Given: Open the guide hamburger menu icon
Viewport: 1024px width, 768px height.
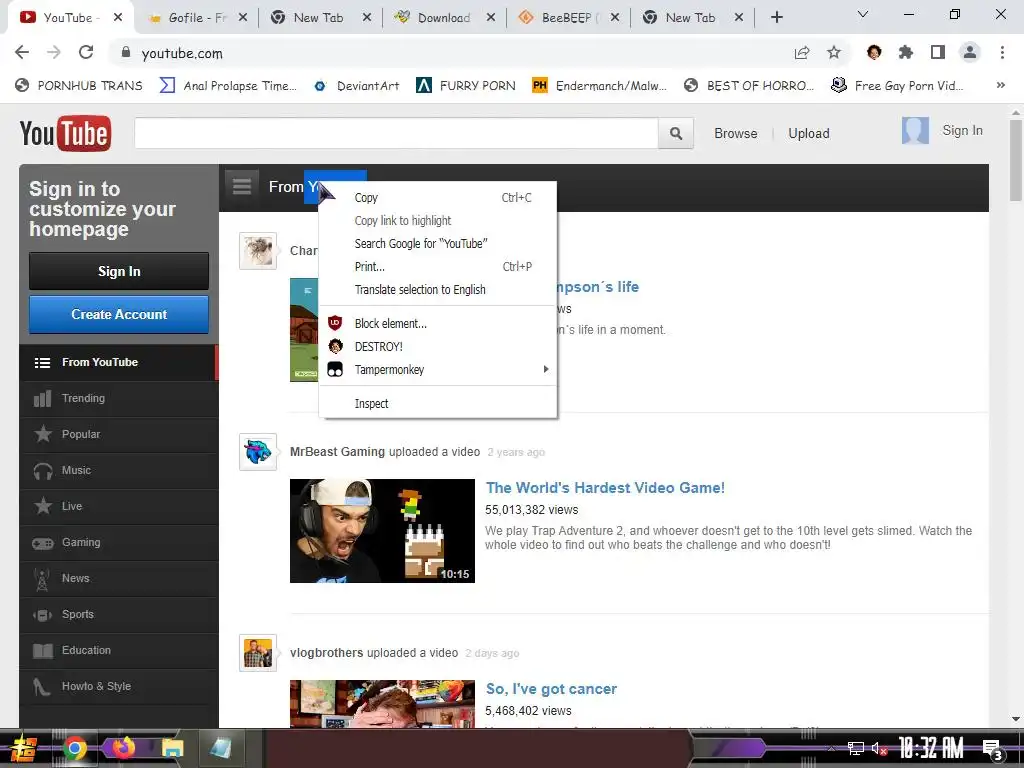Looking at the screenshot, I should click(x=242, y=187).
